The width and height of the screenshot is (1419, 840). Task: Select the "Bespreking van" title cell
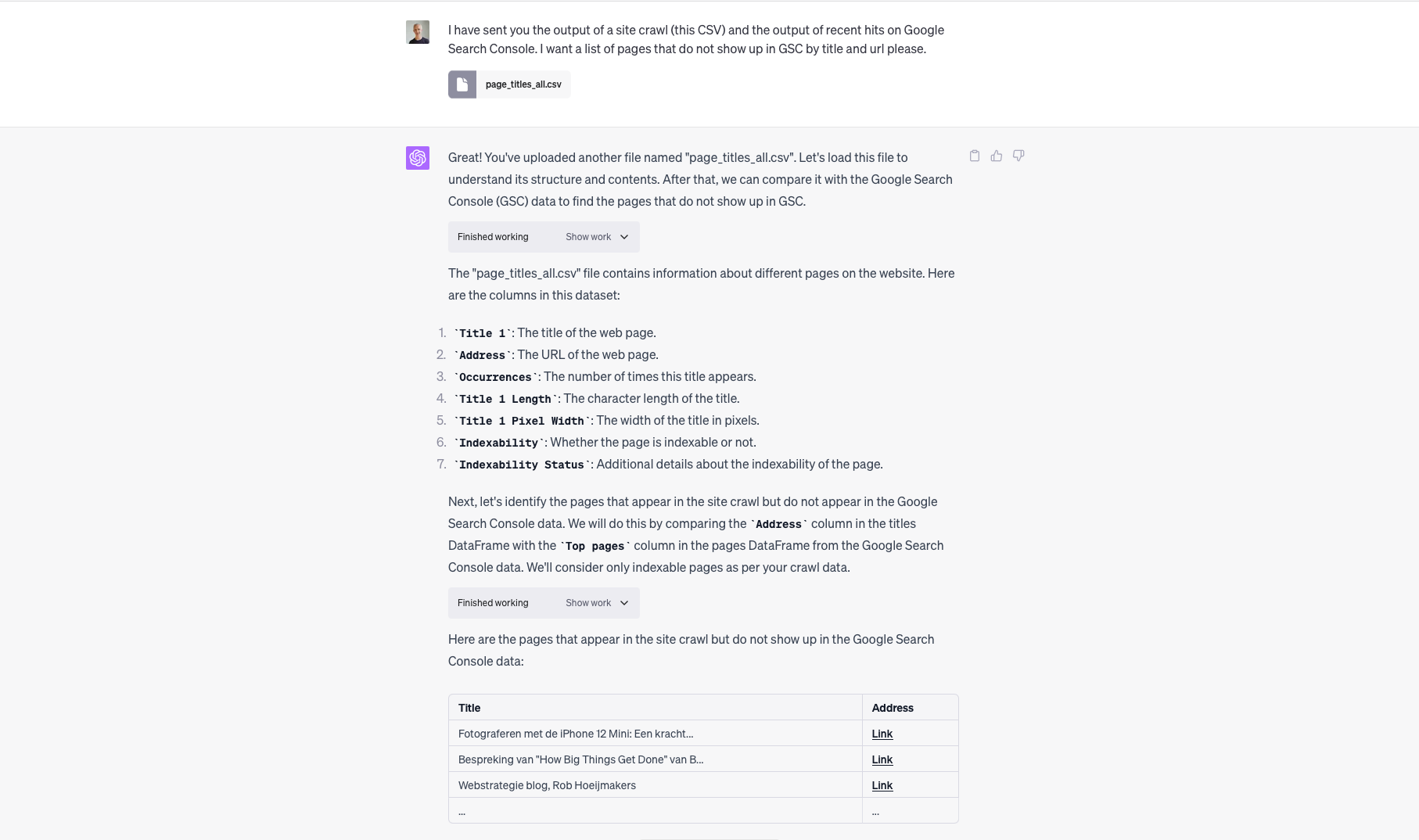pyautogui.click(x=580, y=759)
